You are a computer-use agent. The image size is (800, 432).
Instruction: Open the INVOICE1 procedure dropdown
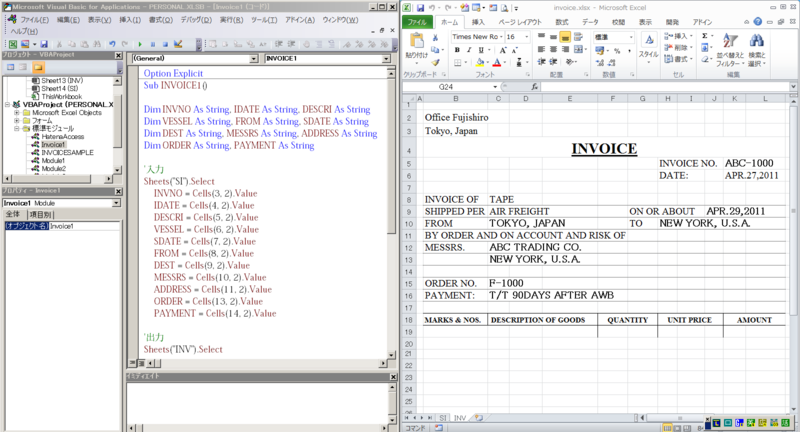tap(386, 59)
